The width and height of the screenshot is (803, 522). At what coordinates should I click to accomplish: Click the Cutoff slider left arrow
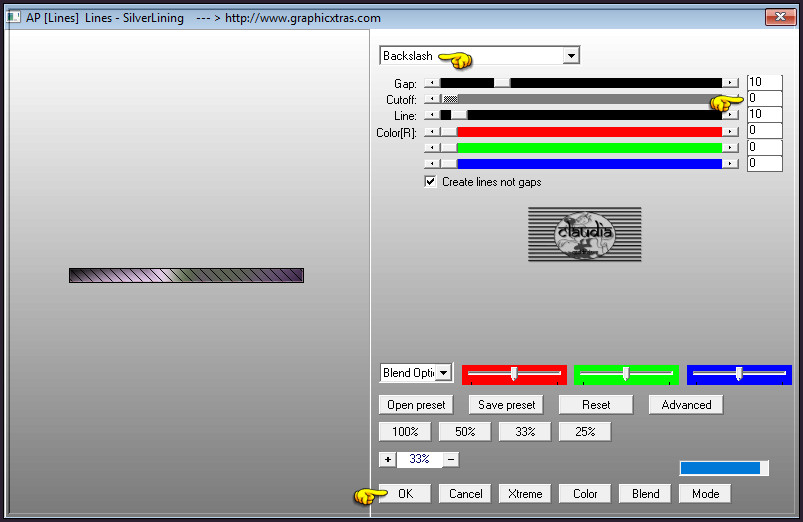432,99
